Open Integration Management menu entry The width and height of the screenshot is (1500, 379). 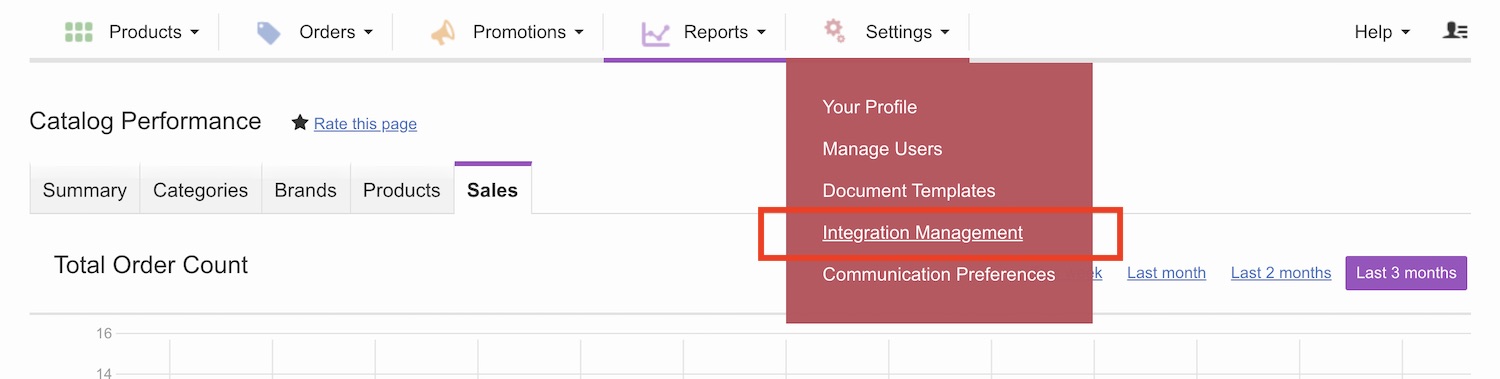(x=922, y=233)
